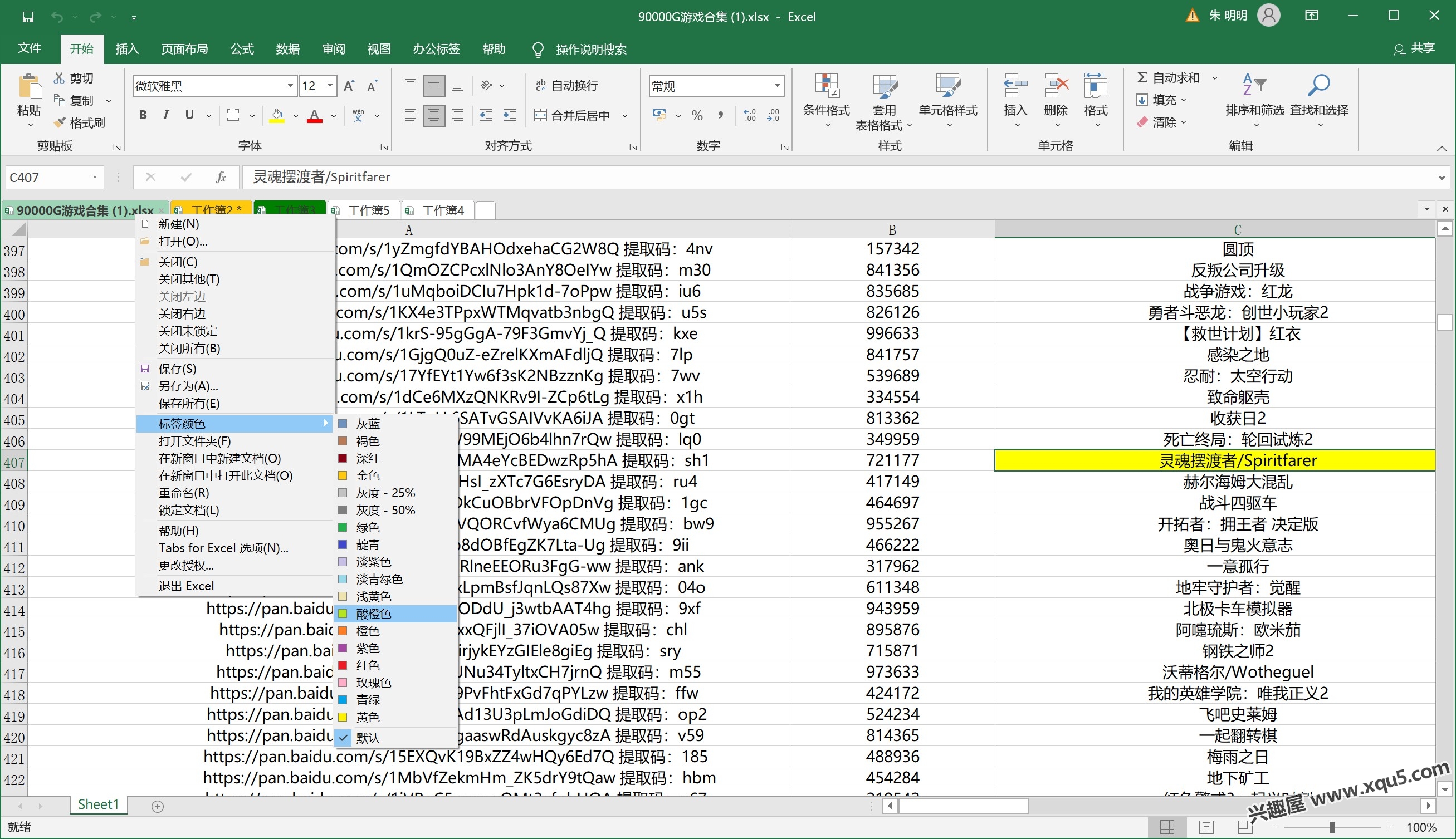Expand AutoSum dropdown arrow
The width and height of the screenshot is (1456, 839).
tap(1214, 78)
